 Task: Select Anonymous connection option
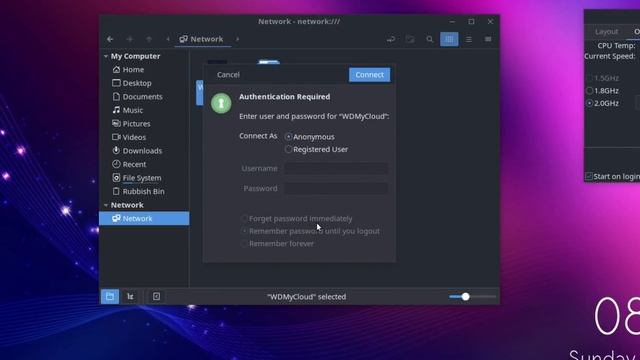coord(310,137)
